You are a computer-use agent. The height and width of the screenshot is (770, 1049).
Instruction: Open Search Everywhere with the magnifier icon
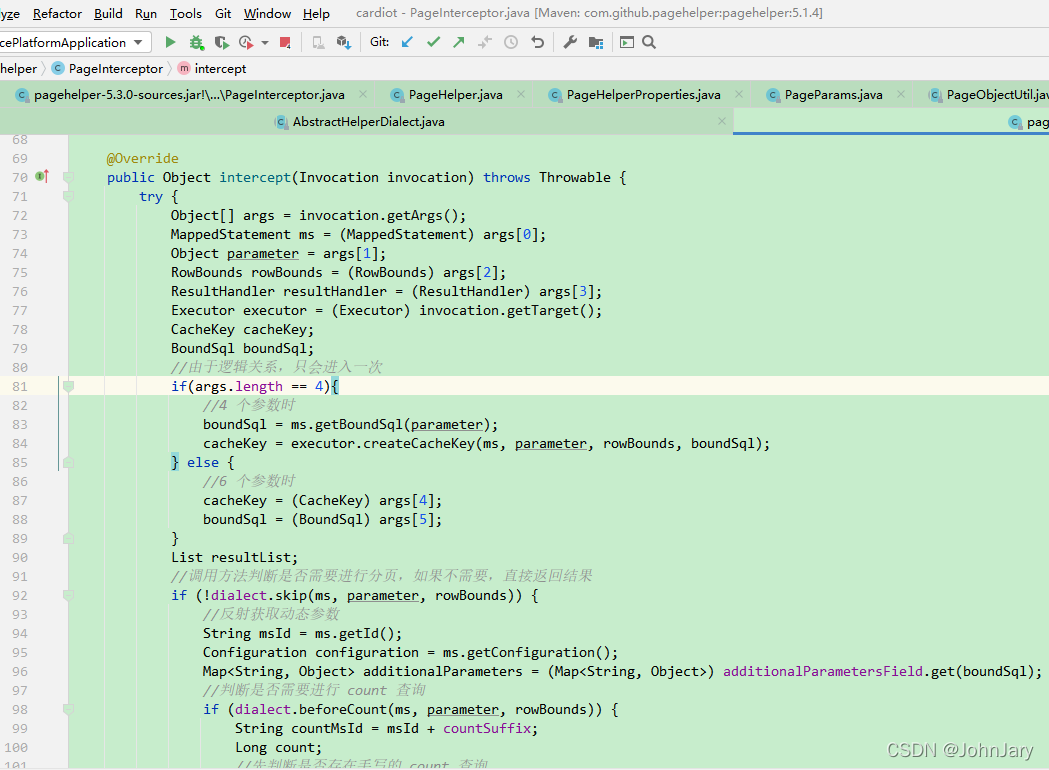coord(647,42)
